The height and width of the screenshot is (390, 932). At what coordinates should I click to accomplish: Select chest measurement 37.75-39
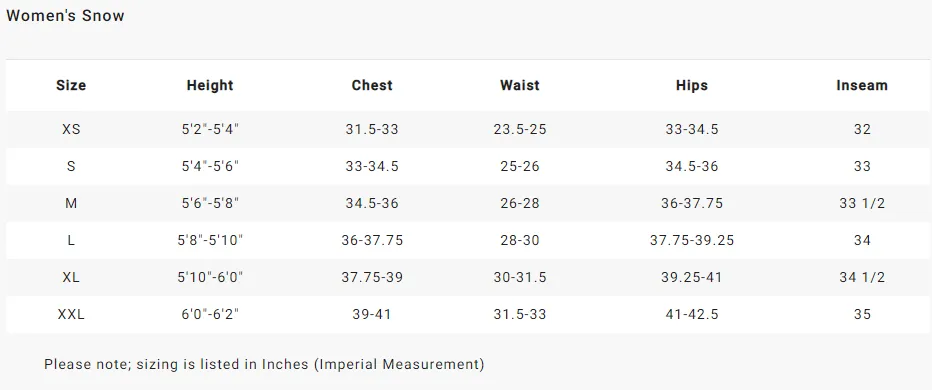click(x=372, y=277)
